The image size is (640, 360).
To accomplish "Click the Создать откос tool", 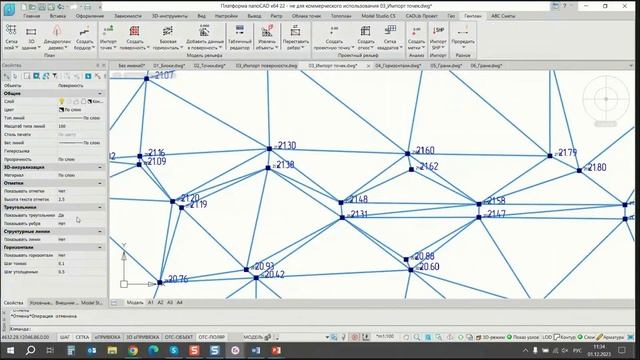I will coord(366,37).
